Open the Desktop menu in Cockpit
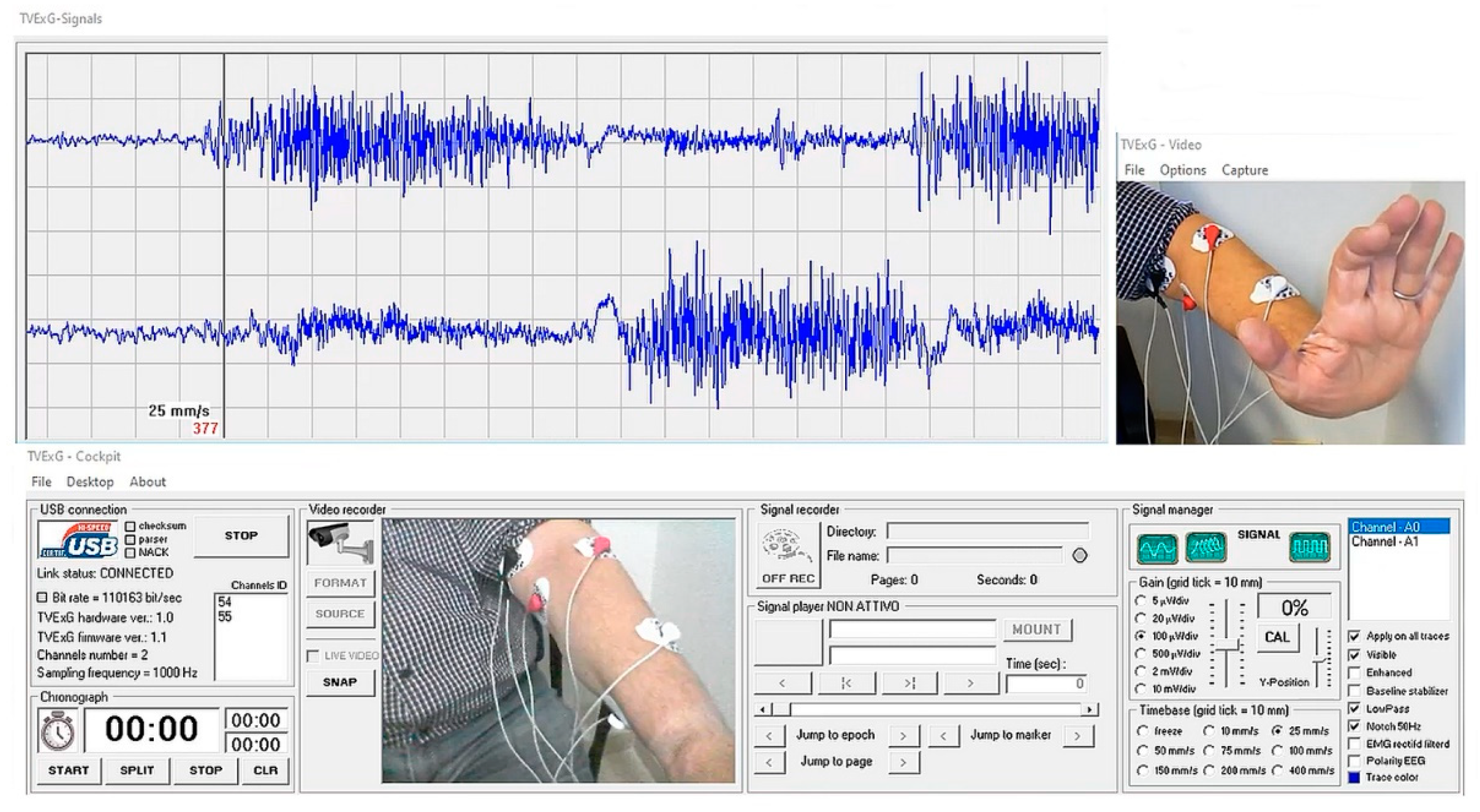 pos(89,482)
